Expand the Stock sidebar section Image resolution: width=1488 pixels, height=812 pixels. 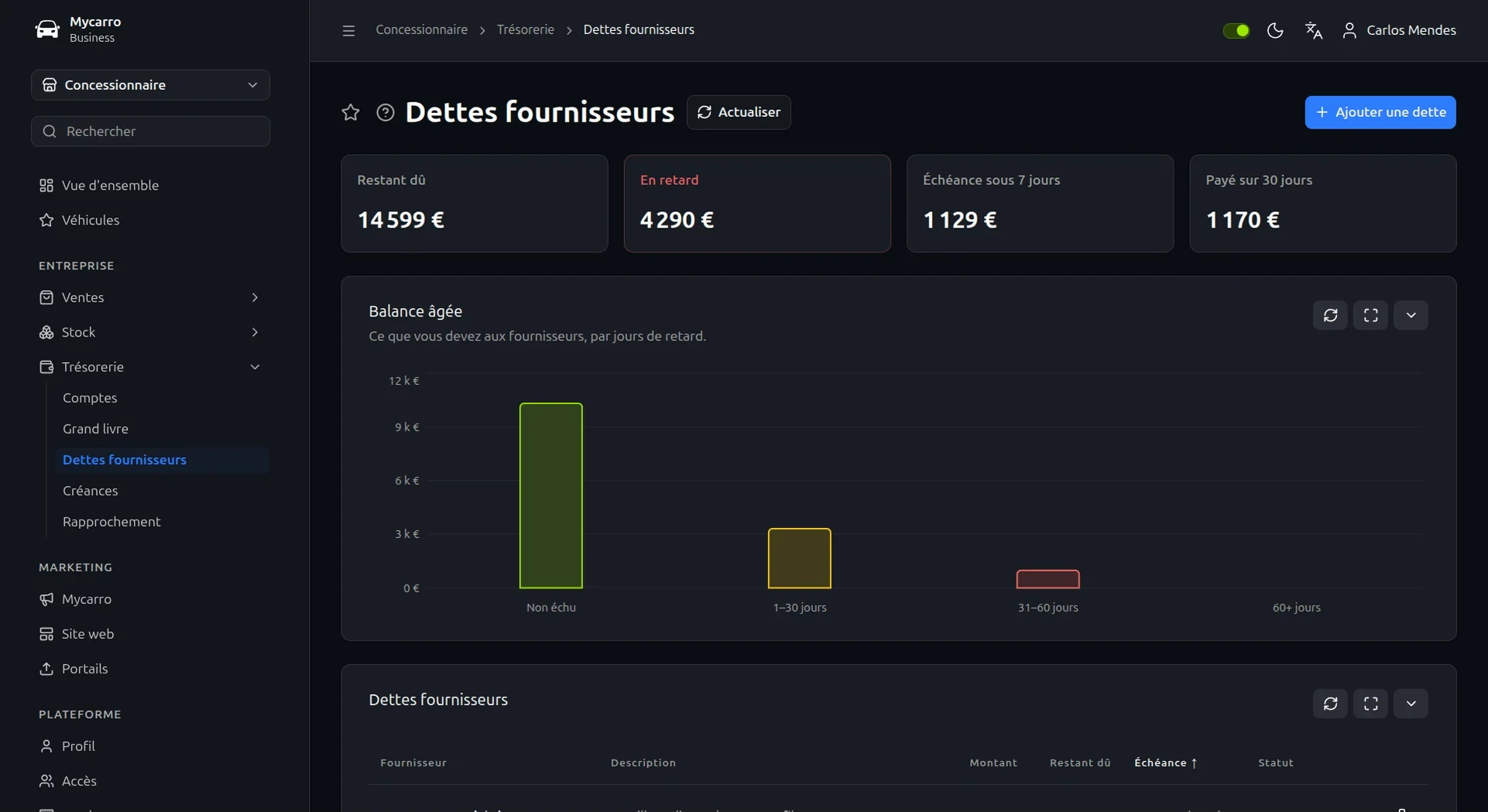(150, 332)
